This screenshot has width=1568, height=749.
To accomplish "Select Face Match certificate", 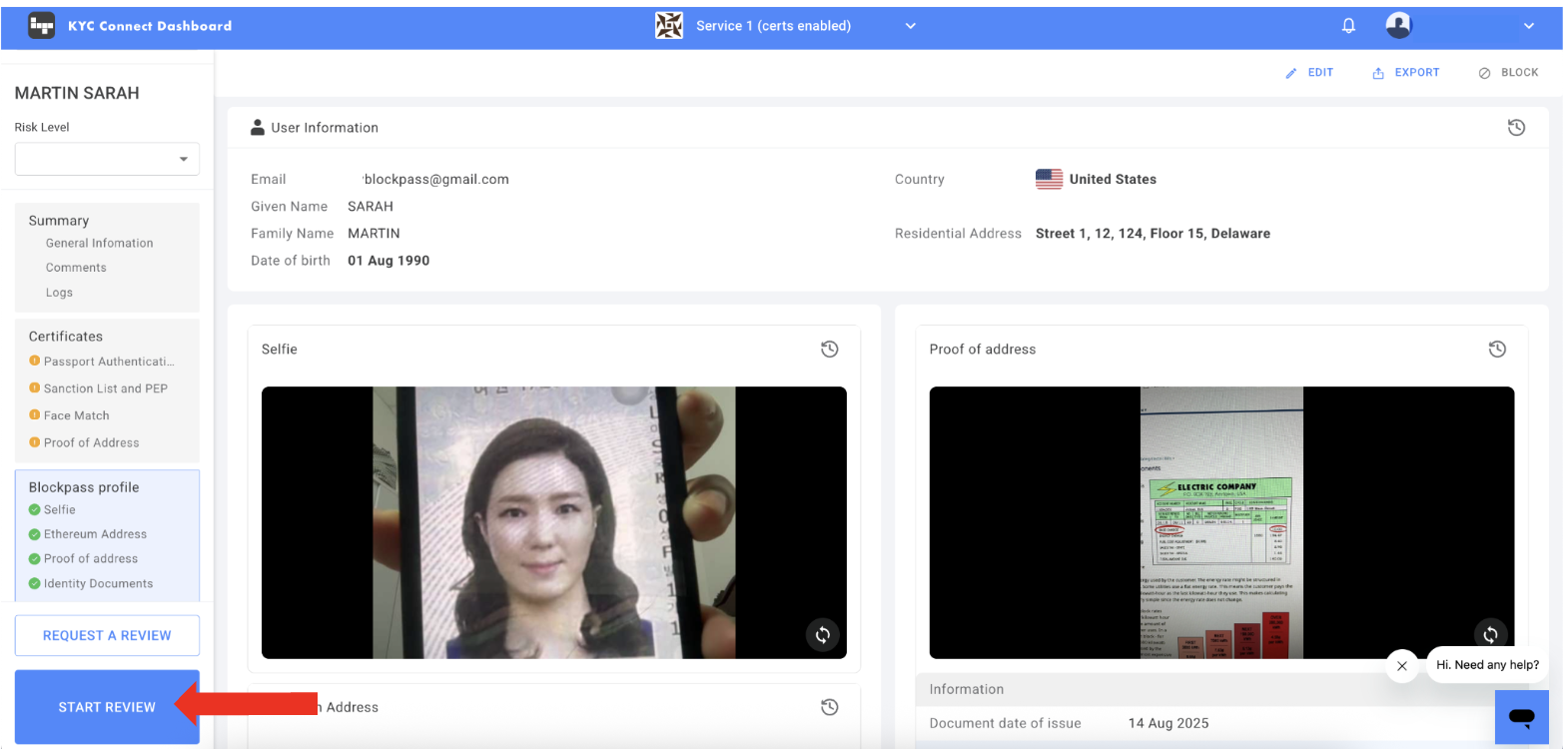I will coord(76,415).
